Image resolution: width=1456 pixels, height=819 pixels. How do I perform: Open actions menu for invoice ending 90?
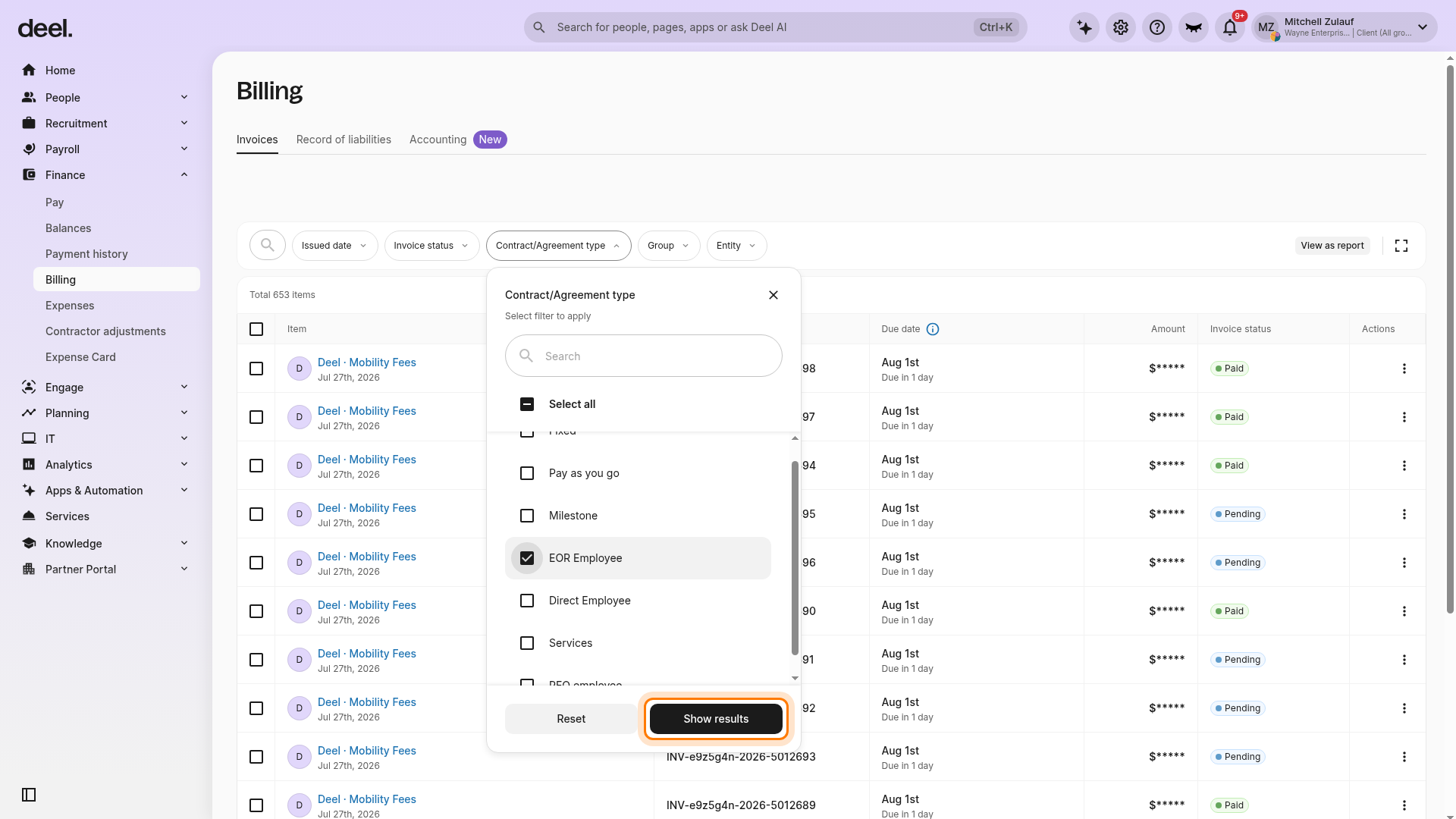(1404, 611)
